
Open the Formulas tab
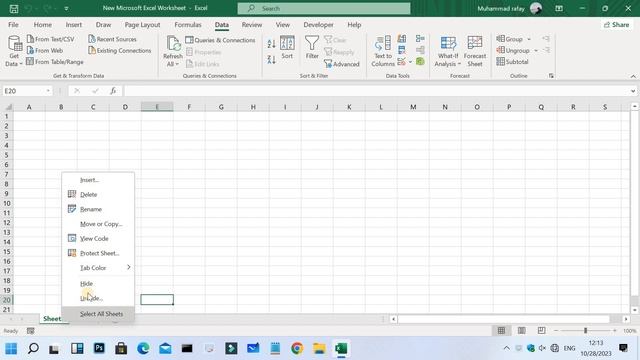(x=188, y=24)
